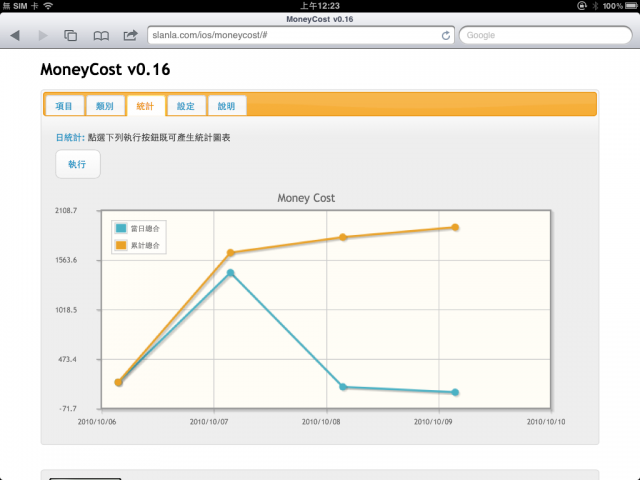Click the 1563.6 y-axis label
Viewport: 640px width, 480px height.
[x=66, y=260]
